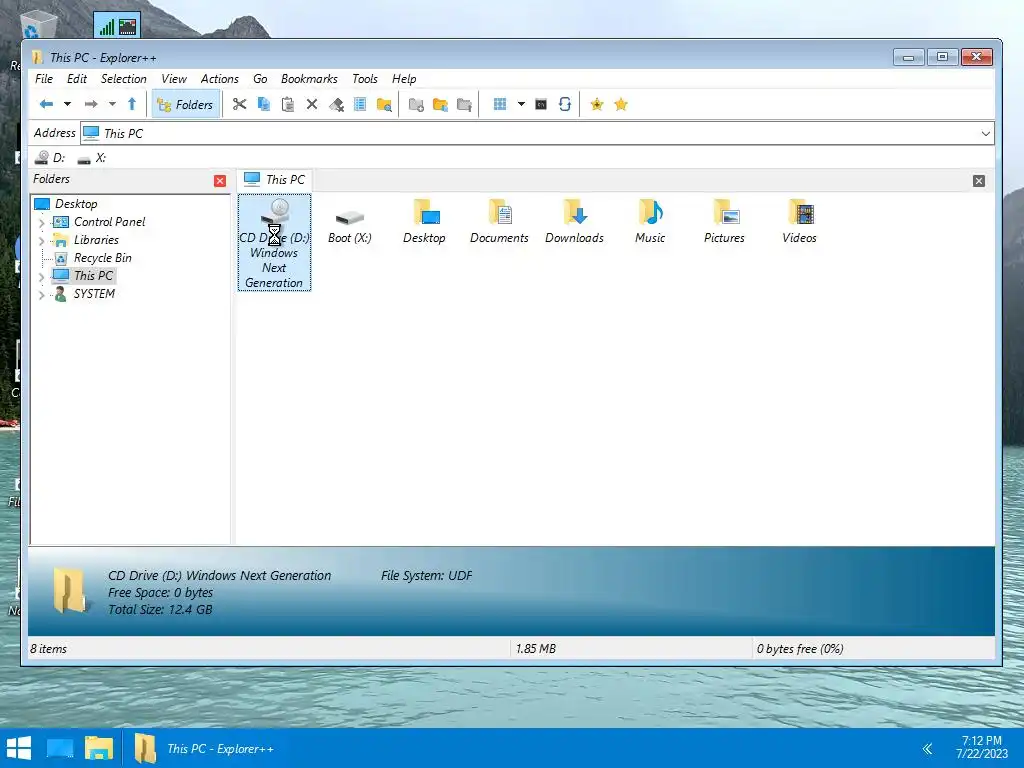Click the Copy To folder icon
This screenshot has width=1024, height=768.
440,104
